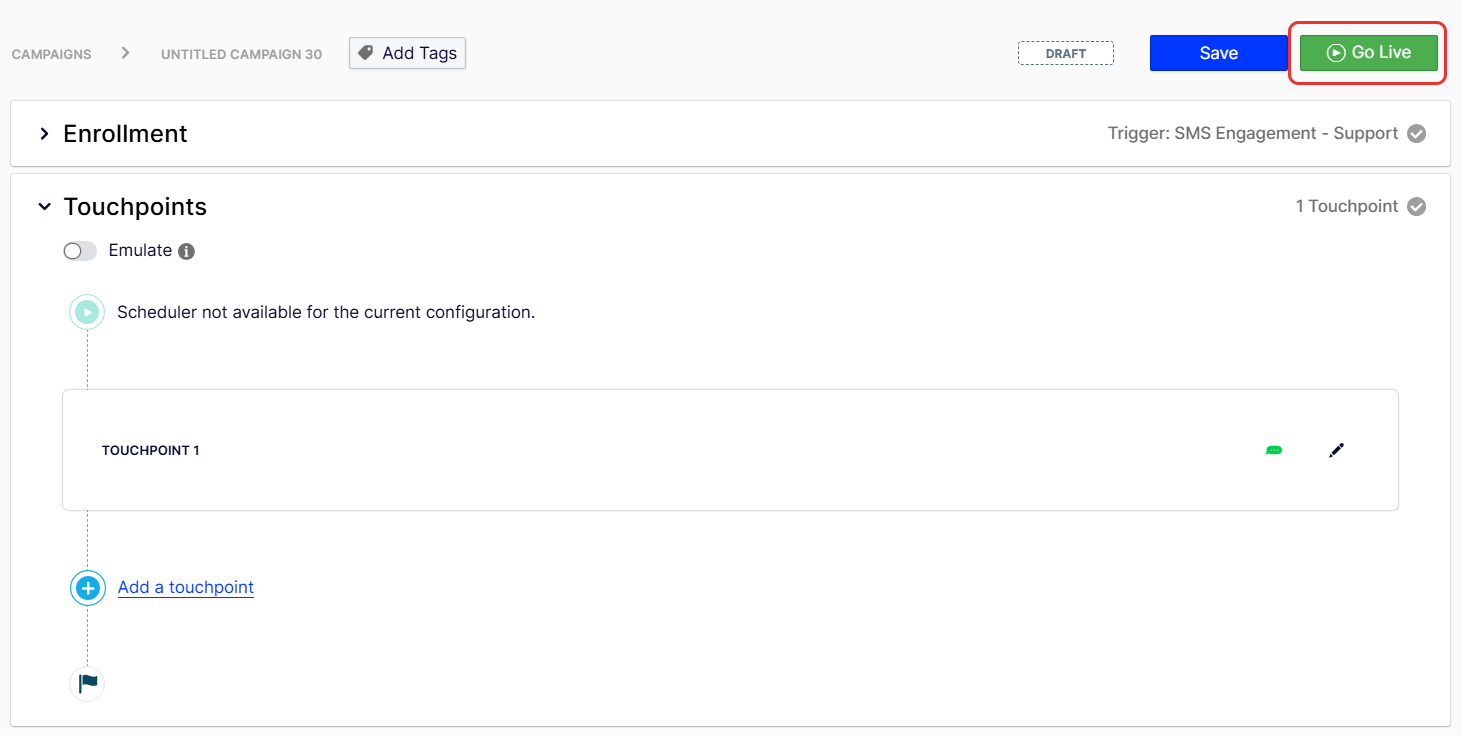Toggle the Emulate switch
1462x735 pixels.
(80, 251)
